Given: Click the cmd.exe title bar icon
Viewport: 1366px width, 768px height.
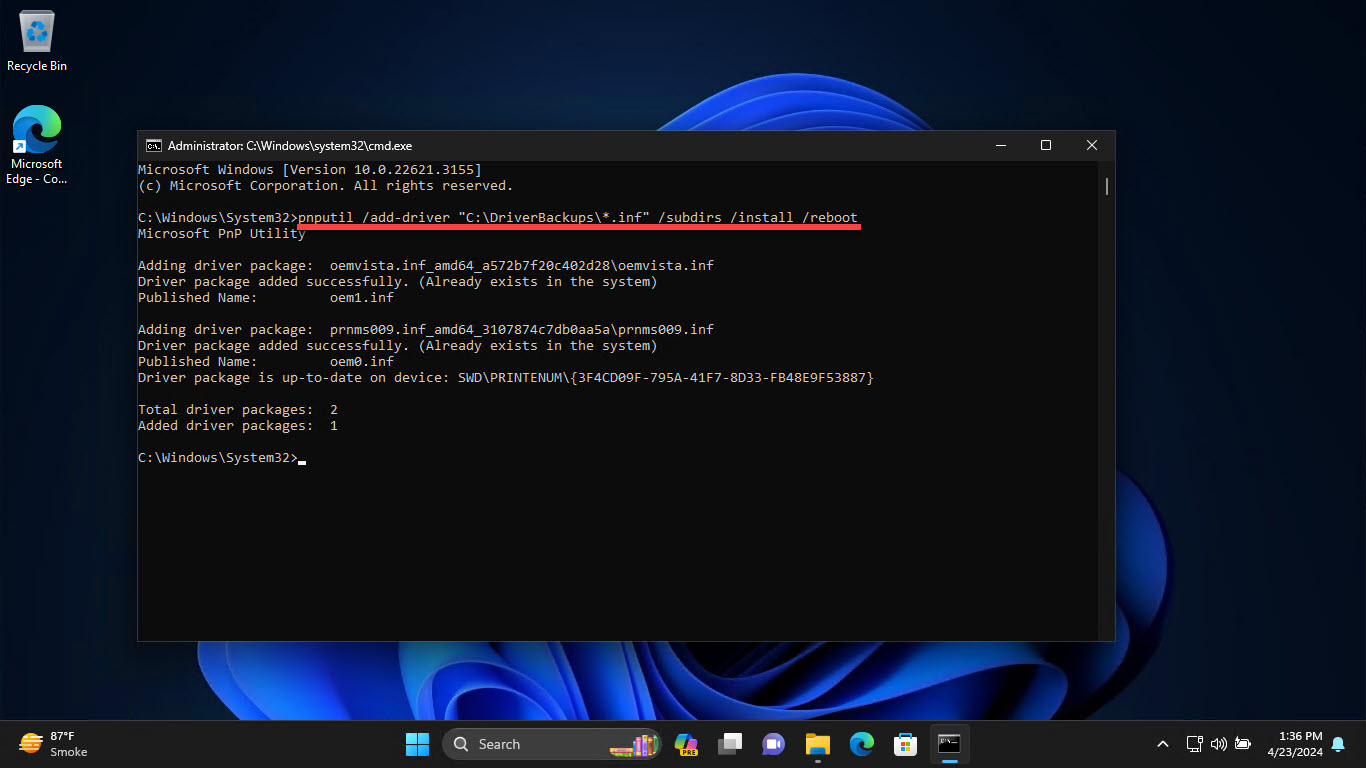Looking at the screenshot, I should [x=154, y=146].
